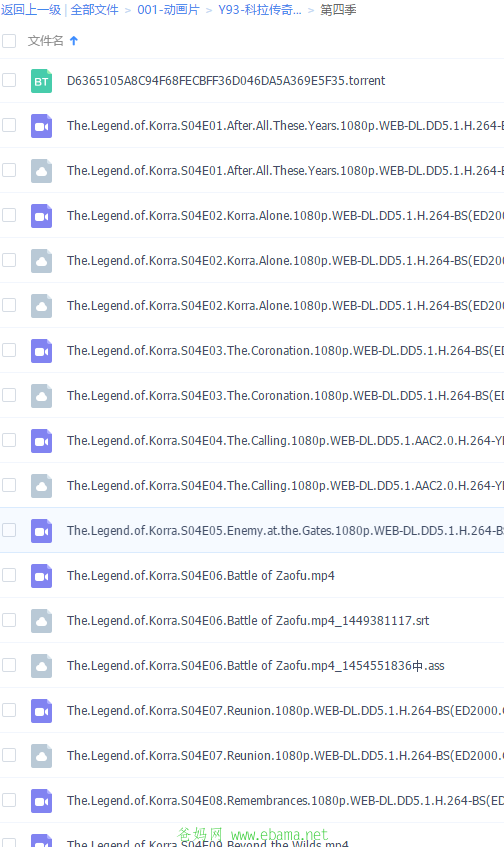The width and height of the screenshot is (504, 847).
Task: Click the purple video icon for S04E01 After All These Years
Action: pos(42,126)
